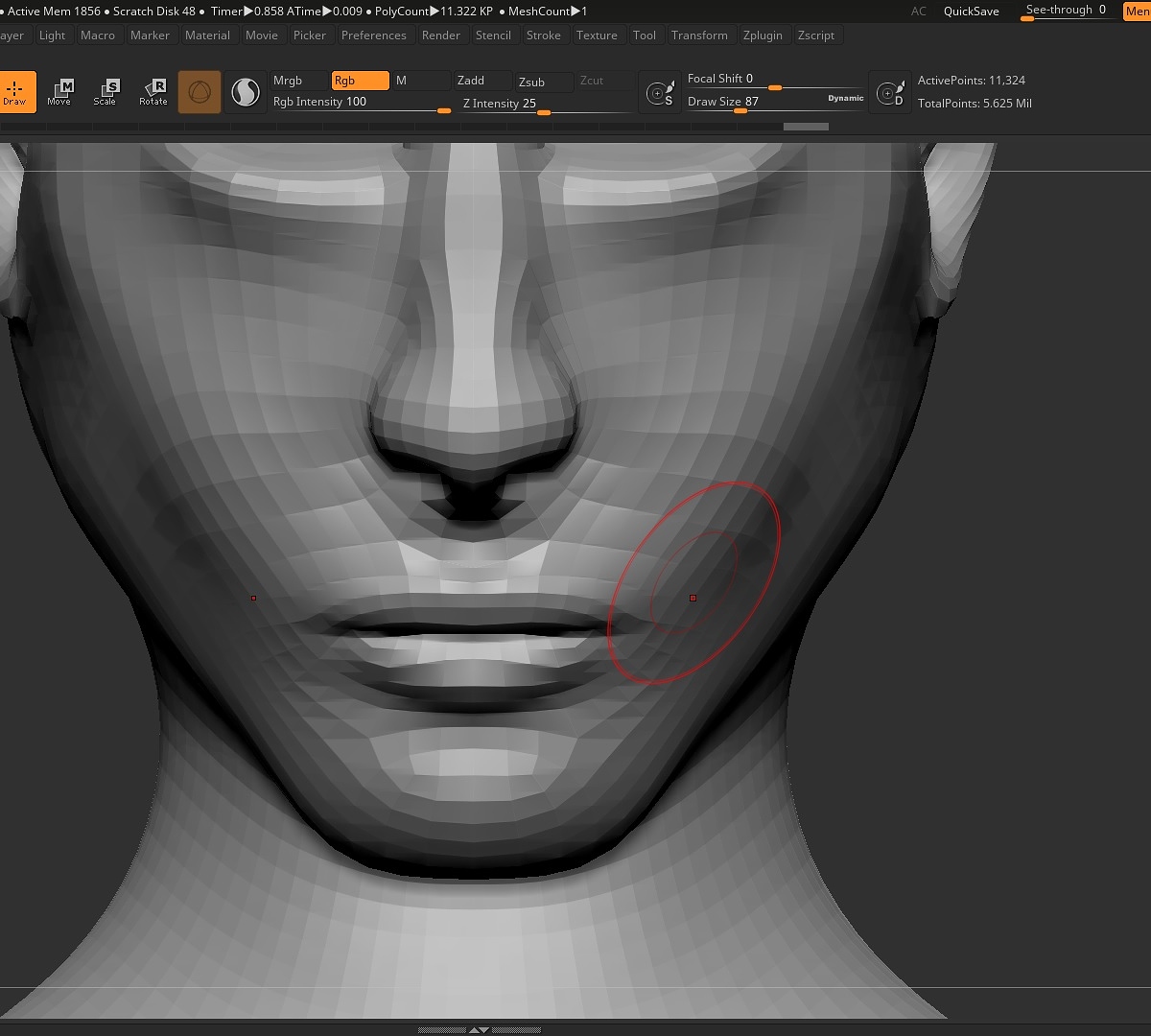Screen dimensions: 1151x1036
Task: Click the half-shaded sphere icon
Action: coord(247,92)
